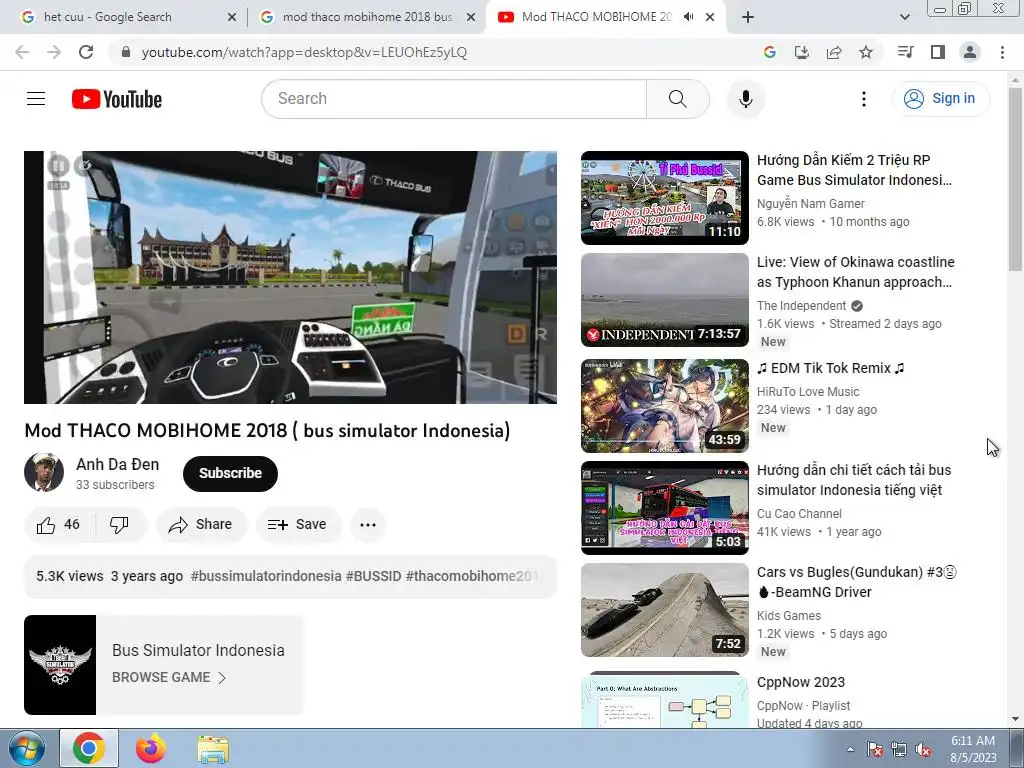Show hidden system tray icons
Image resolution: width=1024 pixels, height=768 pixels.
[x=850, y=749]
